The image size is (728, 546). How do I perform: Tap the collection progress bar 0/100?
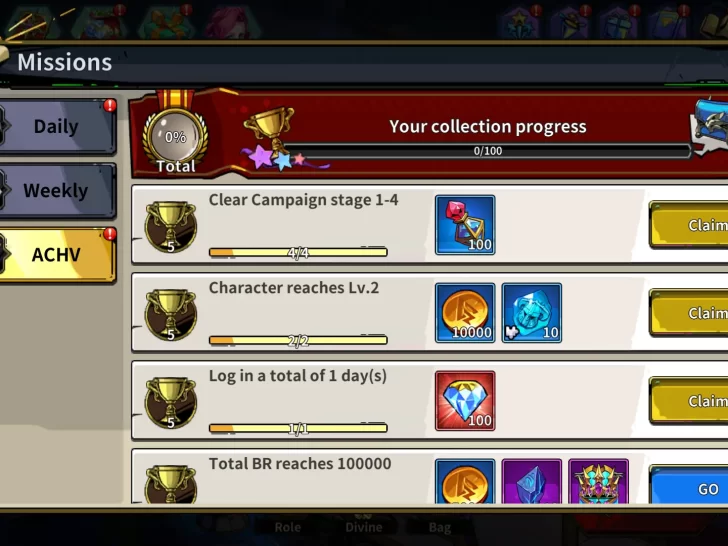487,151
